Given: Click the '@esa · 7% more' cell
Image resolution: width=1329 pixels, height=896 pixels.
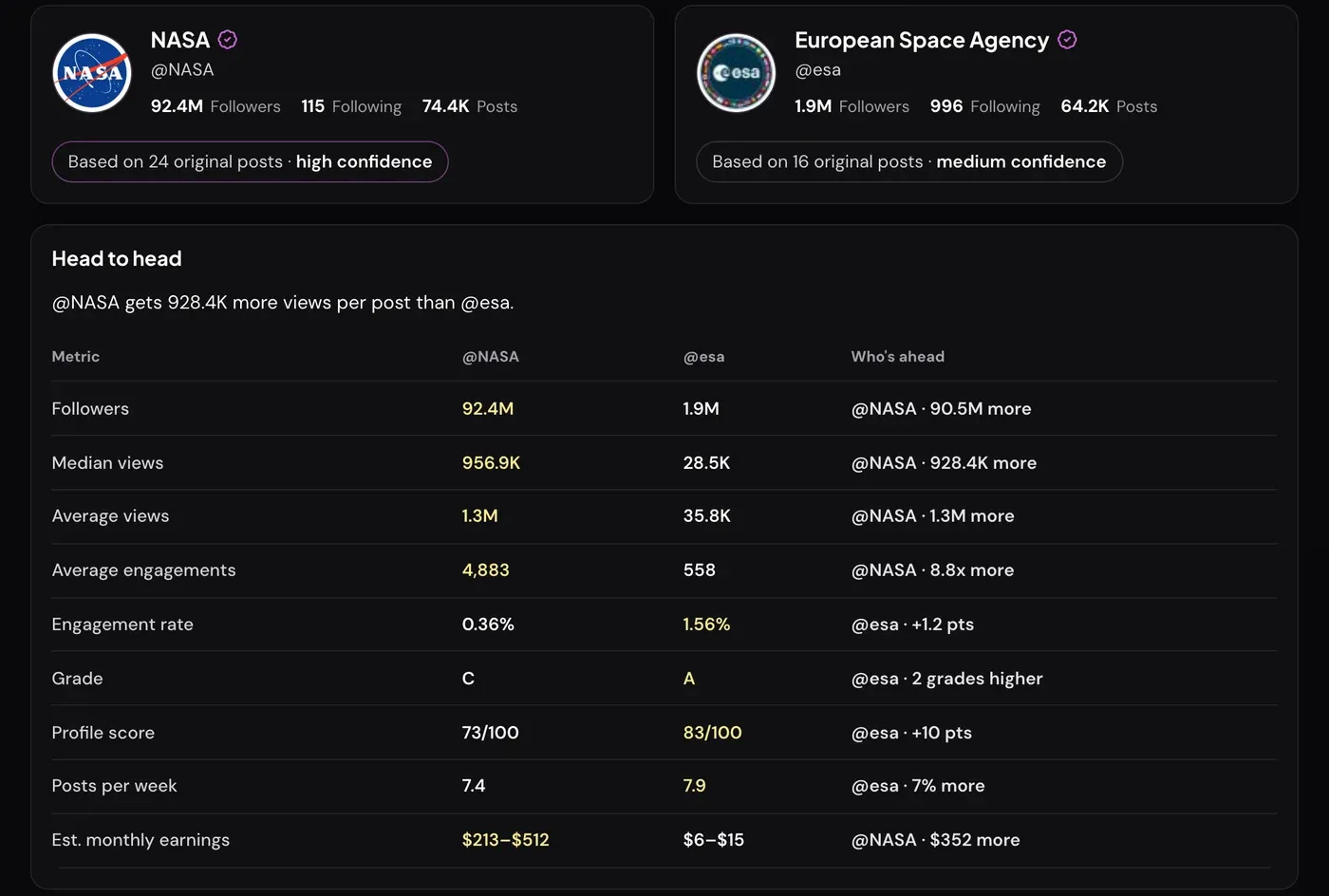Looking at the screenshot, I should [918, 786].
